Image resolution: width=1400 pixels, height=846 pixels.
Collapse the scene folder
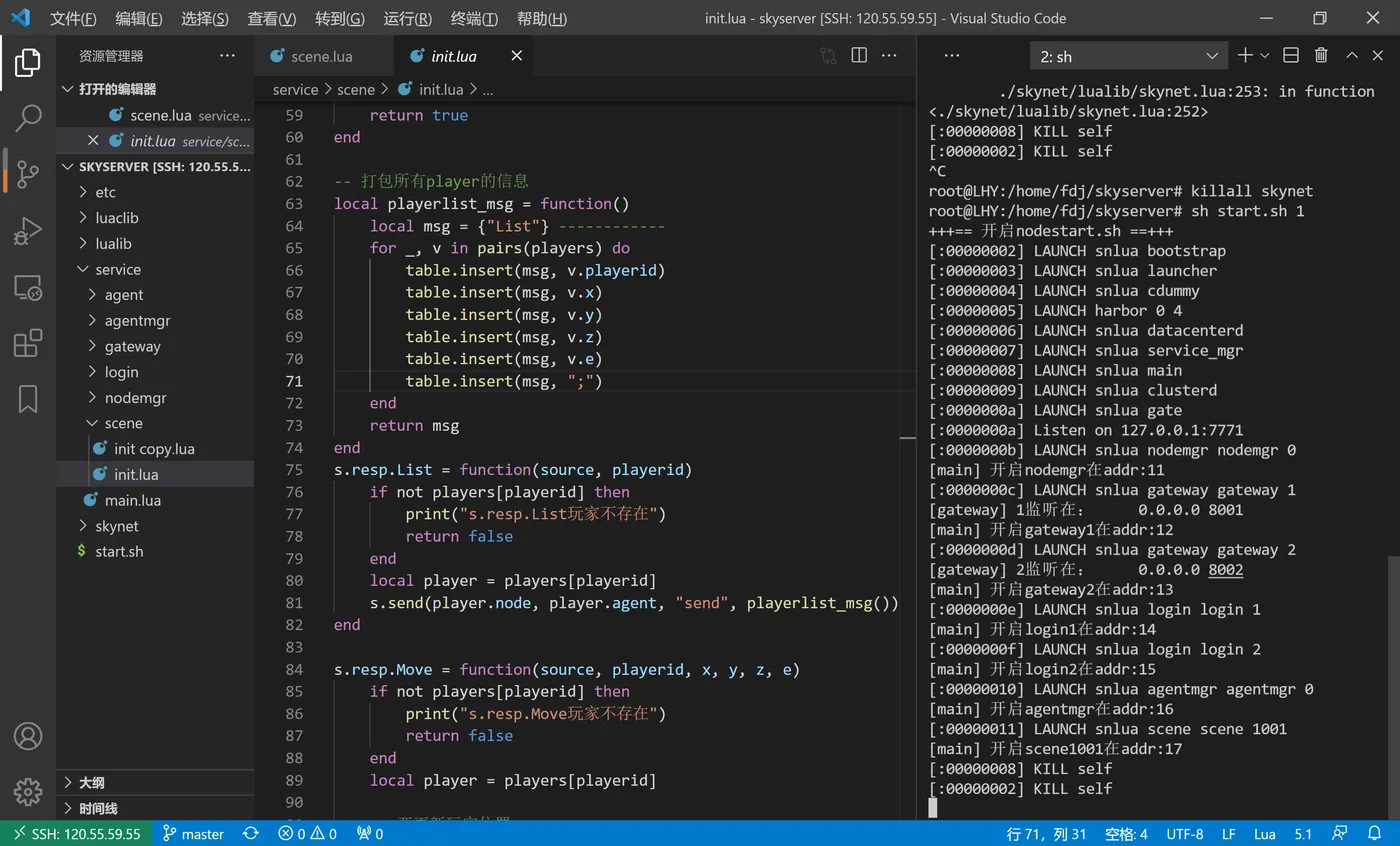[x=155, y=423]
